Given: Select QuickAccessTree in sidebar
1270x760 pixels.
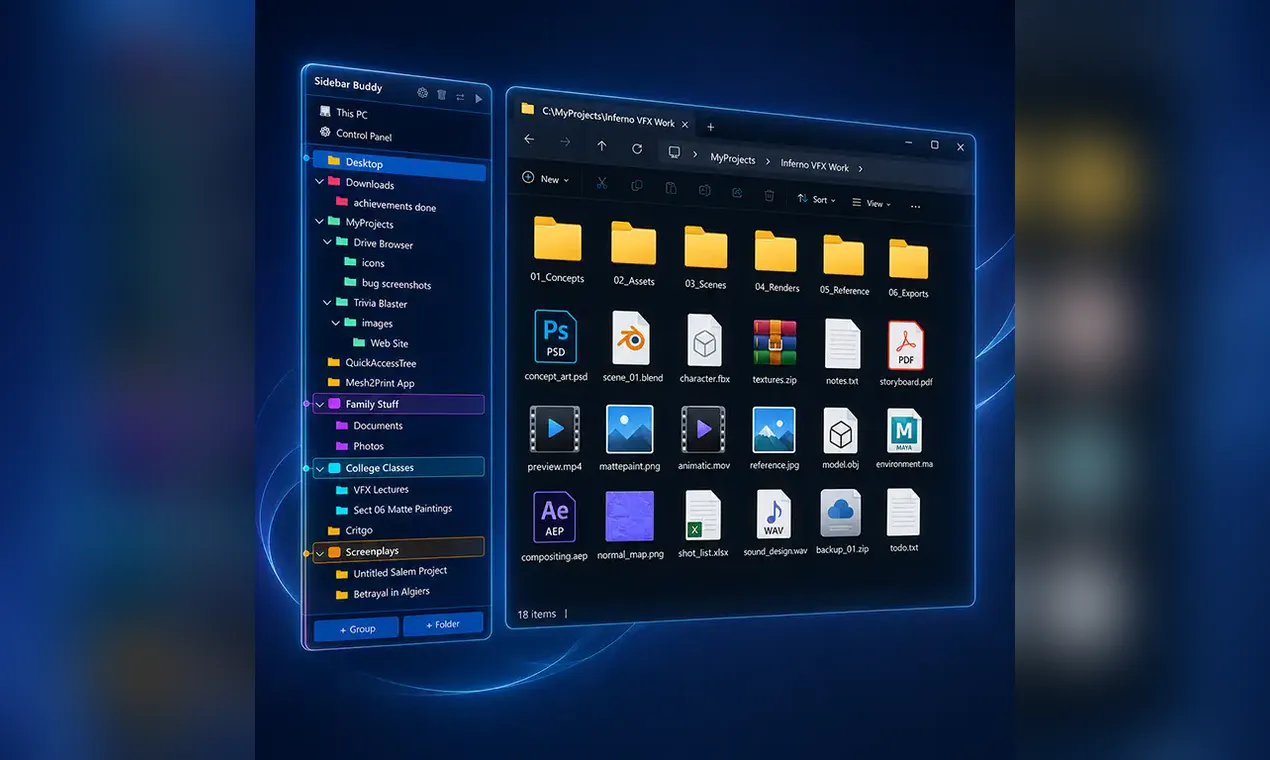Looking at the screenshot, I should coord(371,363).
